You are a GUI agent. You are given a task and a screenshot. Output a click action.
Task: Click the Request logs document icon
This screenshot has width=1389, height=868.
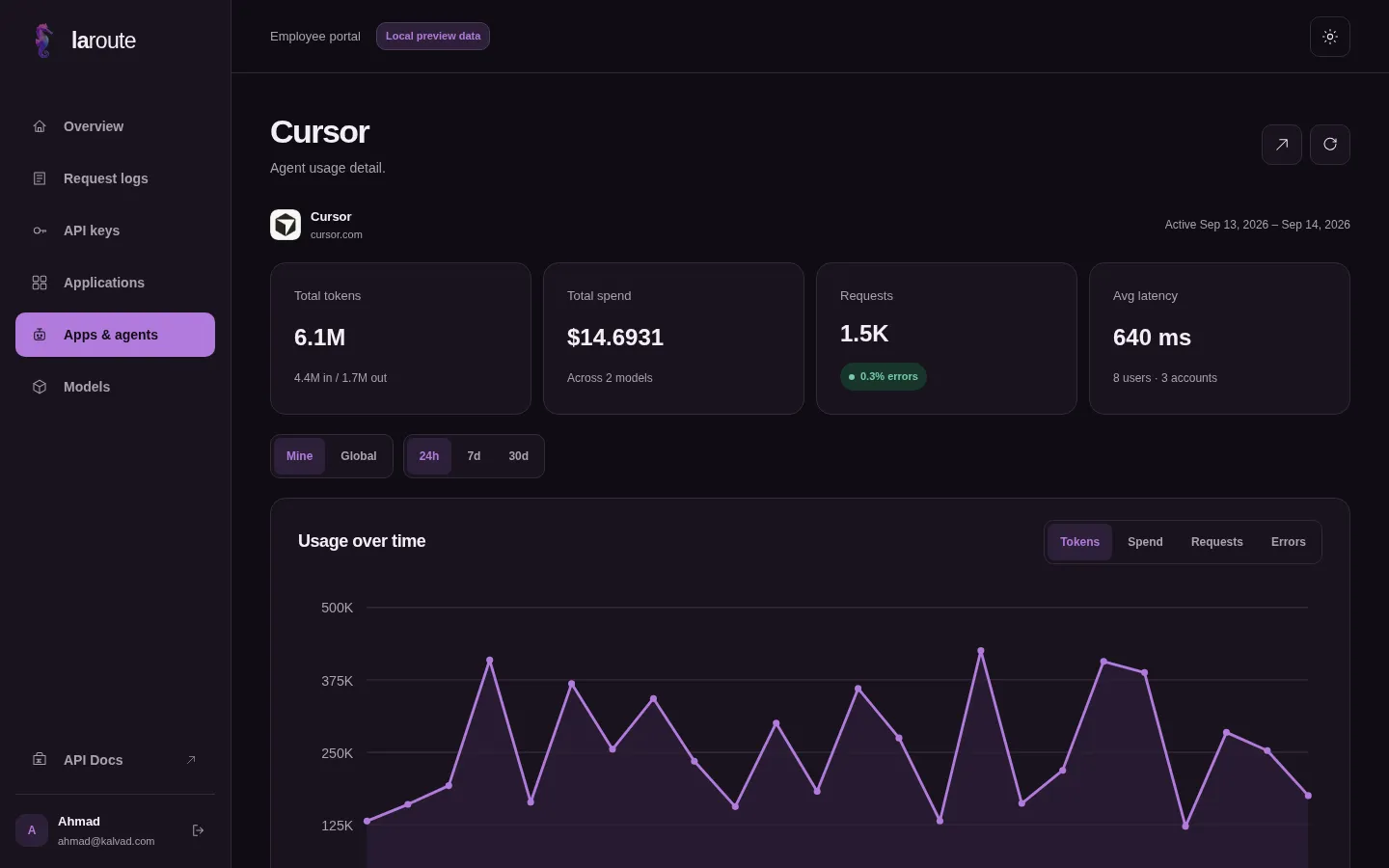coord(40,178)
